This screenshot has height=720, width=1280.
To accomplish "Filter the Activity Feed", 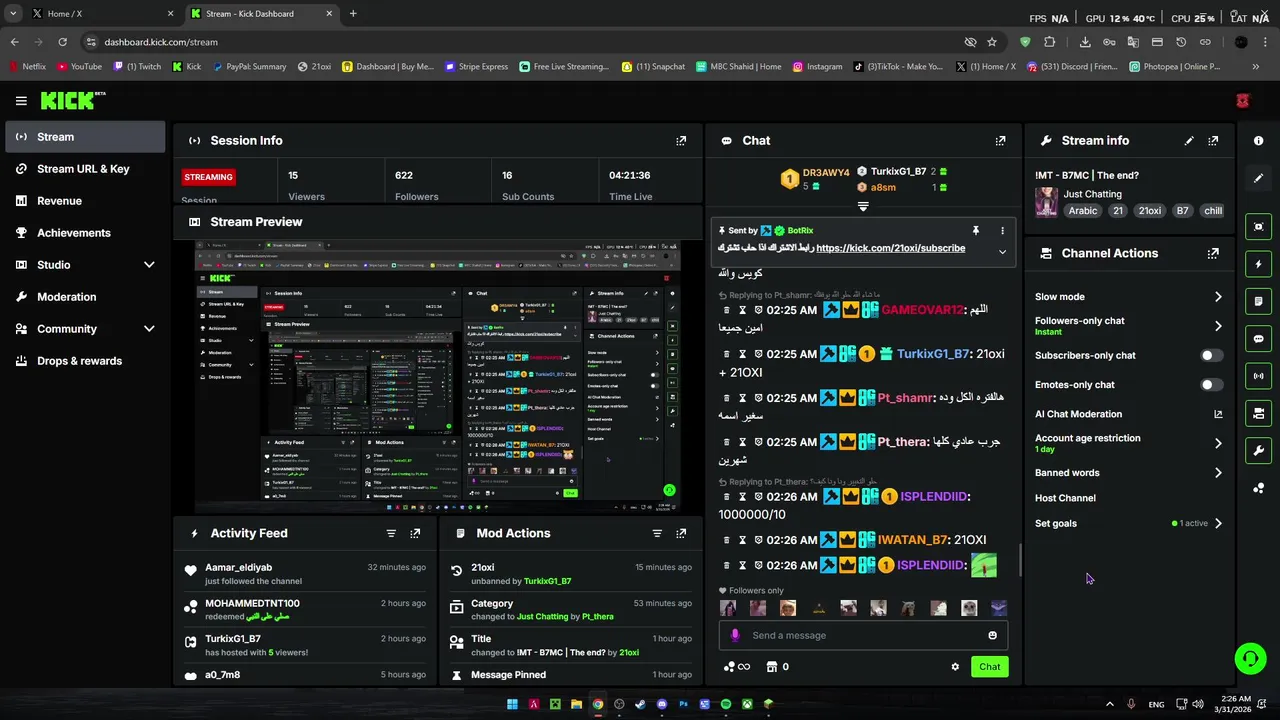I will click(x=391, y=534).
